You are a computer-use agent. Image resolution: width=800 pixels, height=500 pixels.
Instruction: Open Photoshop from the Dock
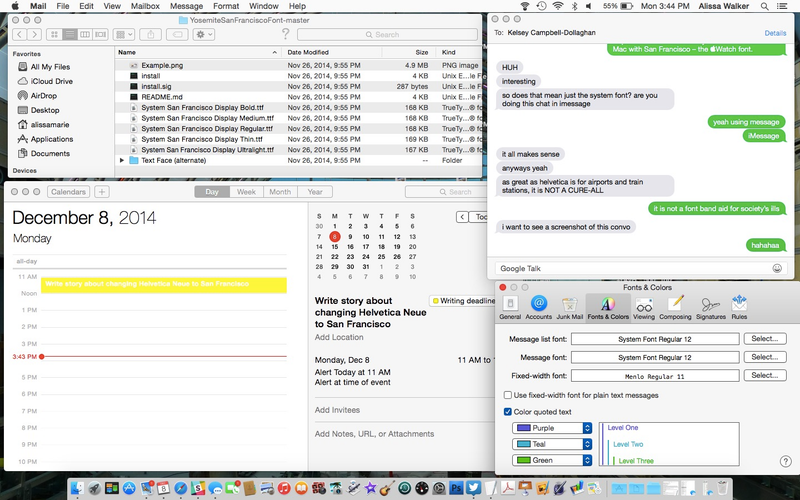click(x=456, y=488)
